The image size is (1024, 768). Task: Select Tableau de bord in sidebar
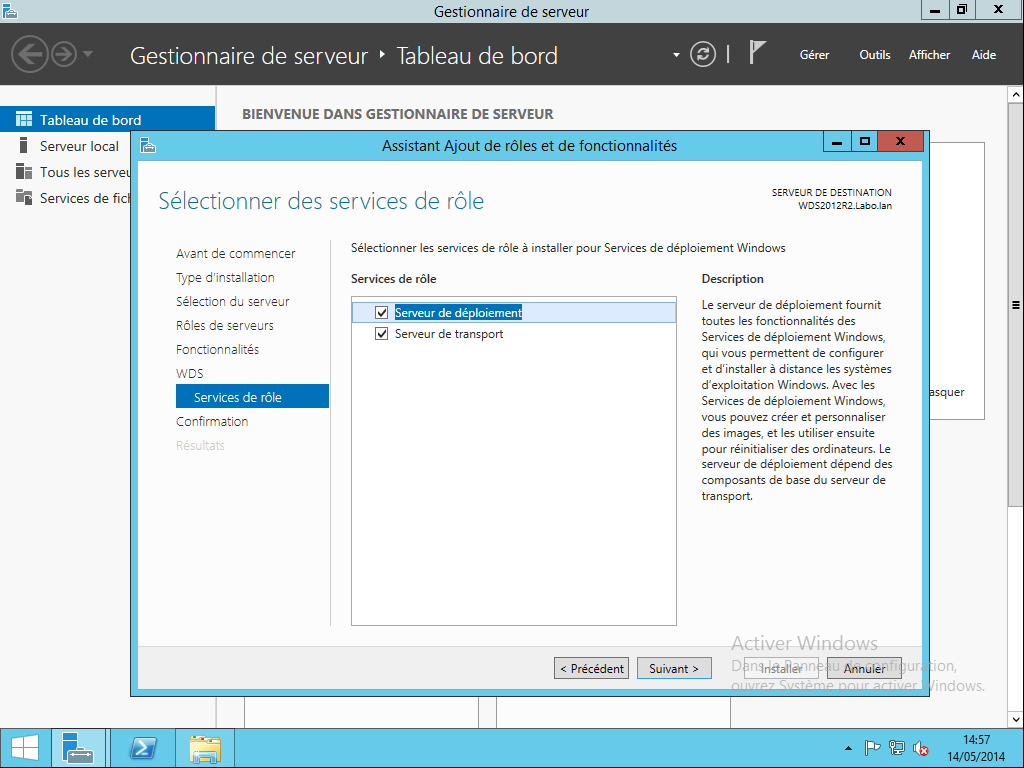click(107, 120)
